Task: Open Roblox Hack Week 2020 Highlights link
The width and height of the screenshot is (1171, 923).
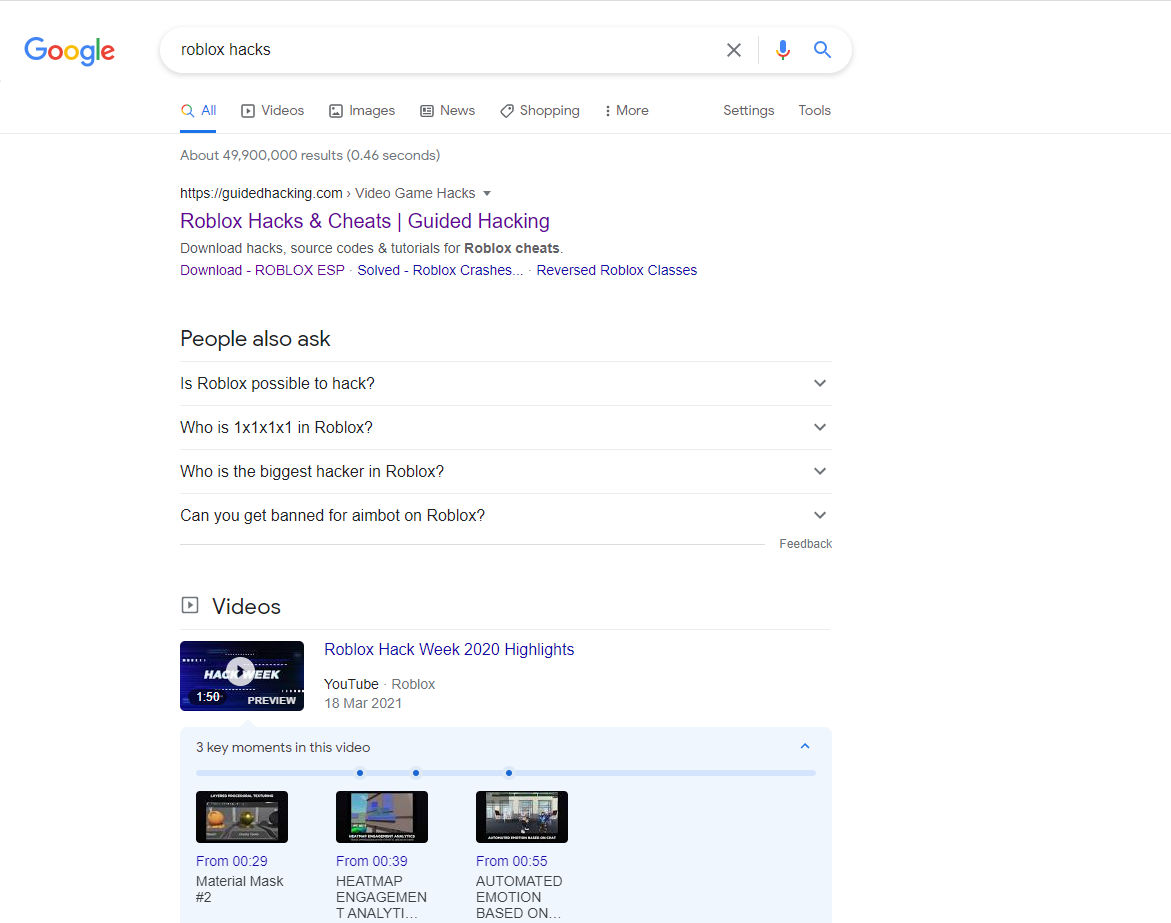Action: point(449,650)
